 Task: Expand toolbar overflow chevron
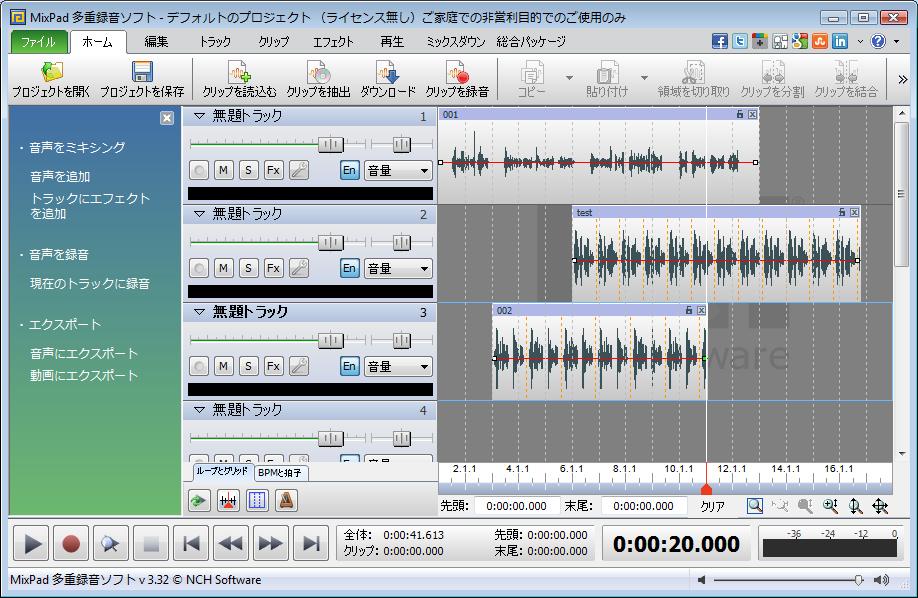[x=902, y=79]
